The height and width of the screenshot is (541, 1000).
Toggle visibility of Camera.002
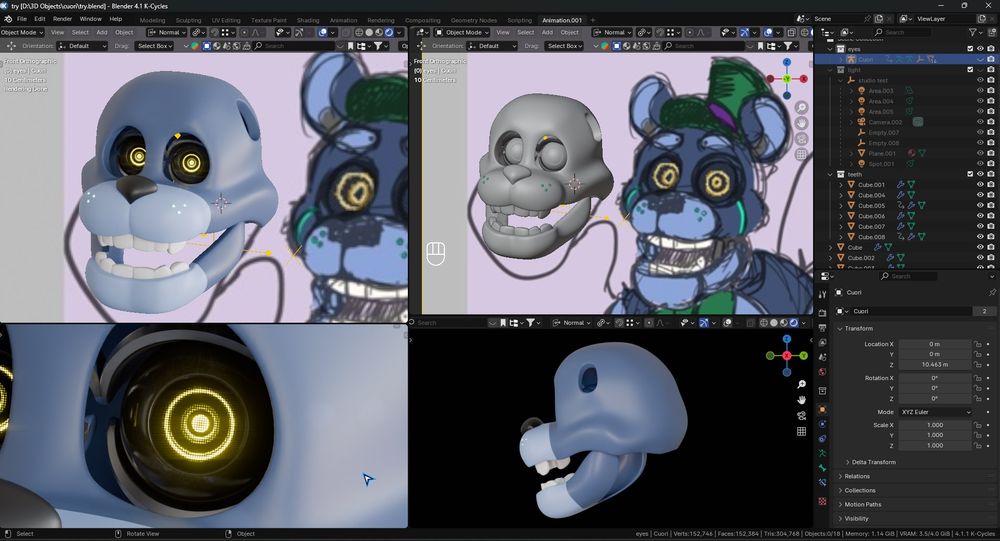pos(980,122)
